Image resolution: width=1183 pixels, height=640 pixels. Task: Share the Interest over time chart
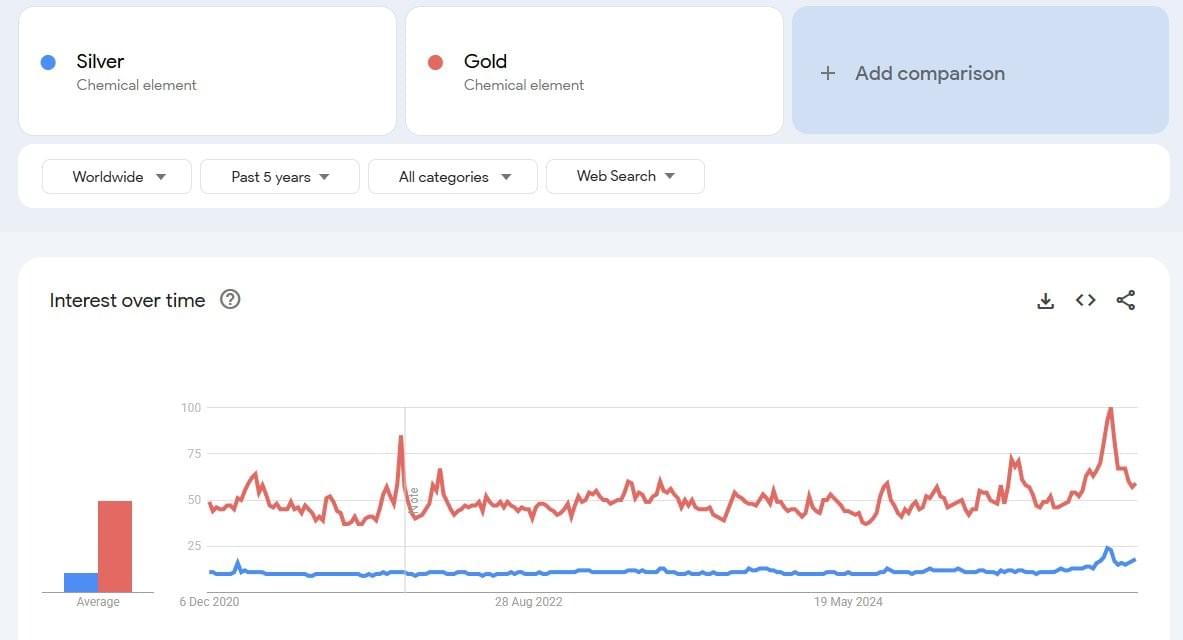click(x=1125, y=300)
